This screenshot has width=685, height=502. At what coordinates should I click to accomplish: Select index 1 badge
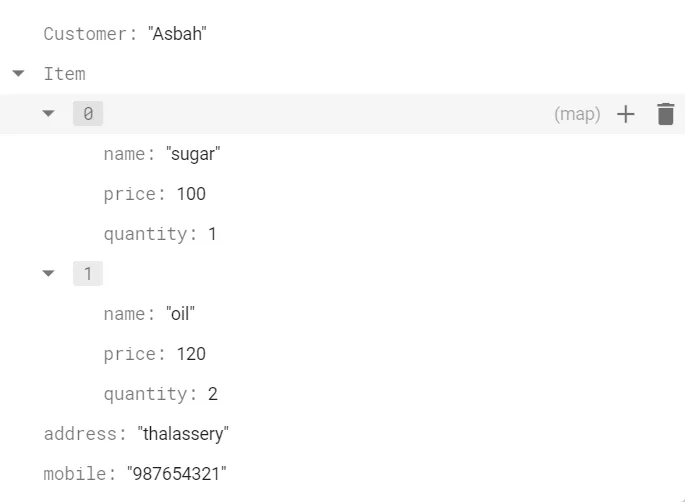[88, 274]
